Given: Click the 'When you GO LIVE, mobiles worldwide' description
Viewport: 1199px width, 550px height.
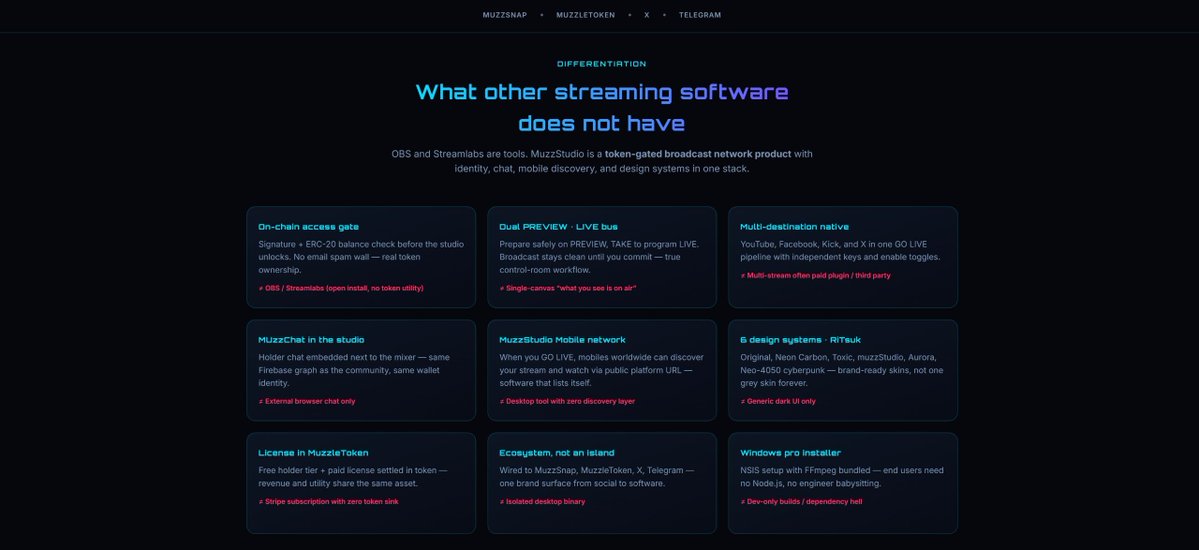Looking at the screenshot, I should [x=602, y=370].
